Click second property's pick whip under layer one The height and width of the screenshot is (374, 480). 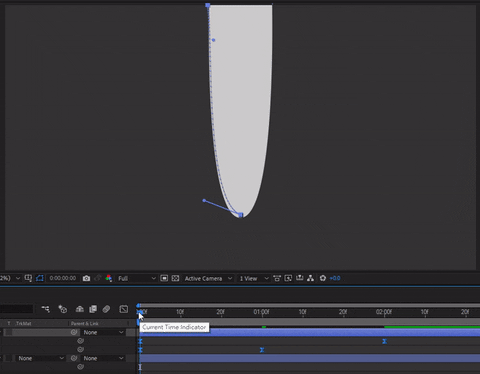point(80,350)
